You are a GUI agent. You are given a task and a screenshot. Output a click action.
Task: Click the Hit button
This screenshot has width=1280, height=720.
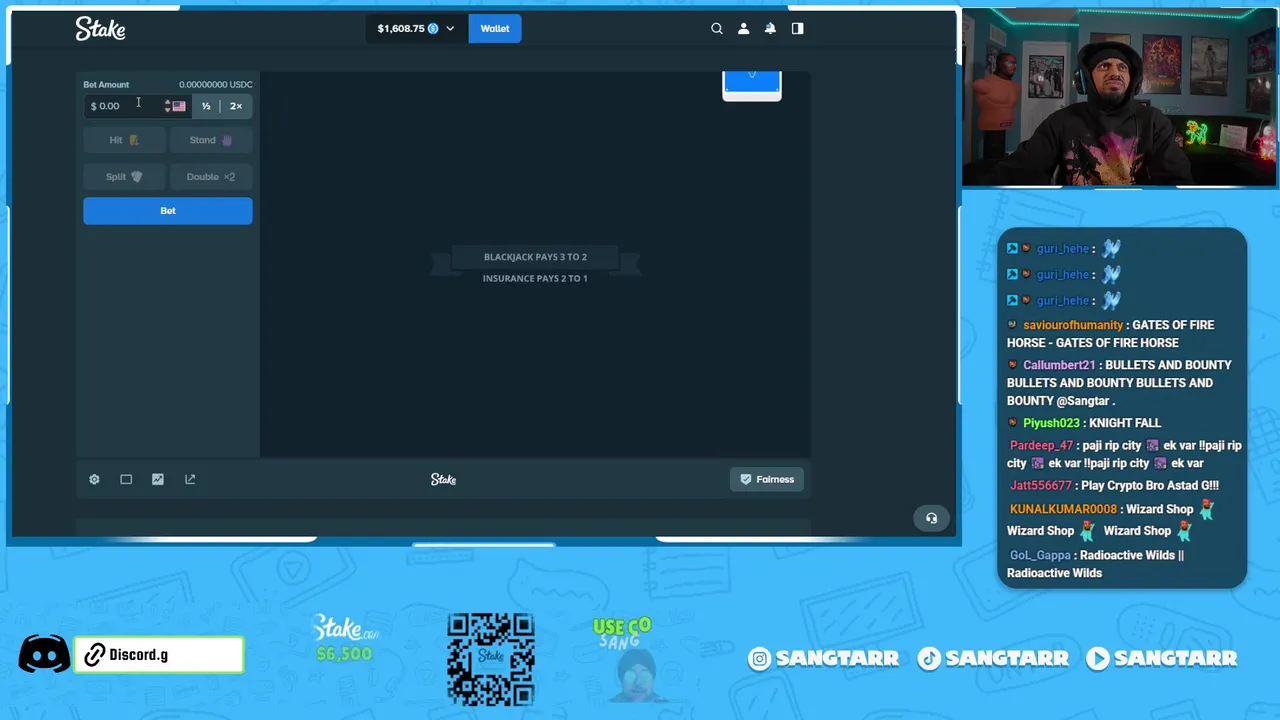[x=124, y=140]
